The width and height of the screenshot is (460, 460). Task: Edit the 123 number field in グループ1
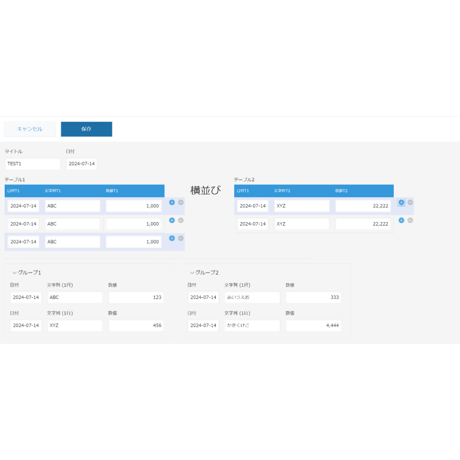pyautogui.click(x=136, y=297)
